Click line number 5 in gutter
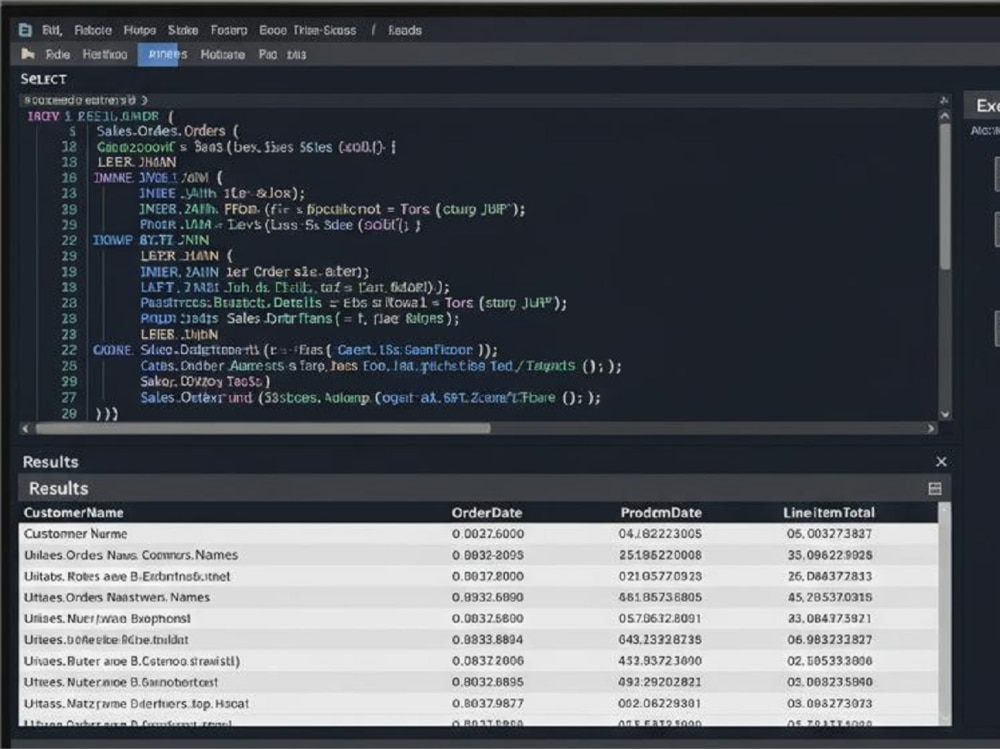1000x749 pixels. (x=72, y=131)
